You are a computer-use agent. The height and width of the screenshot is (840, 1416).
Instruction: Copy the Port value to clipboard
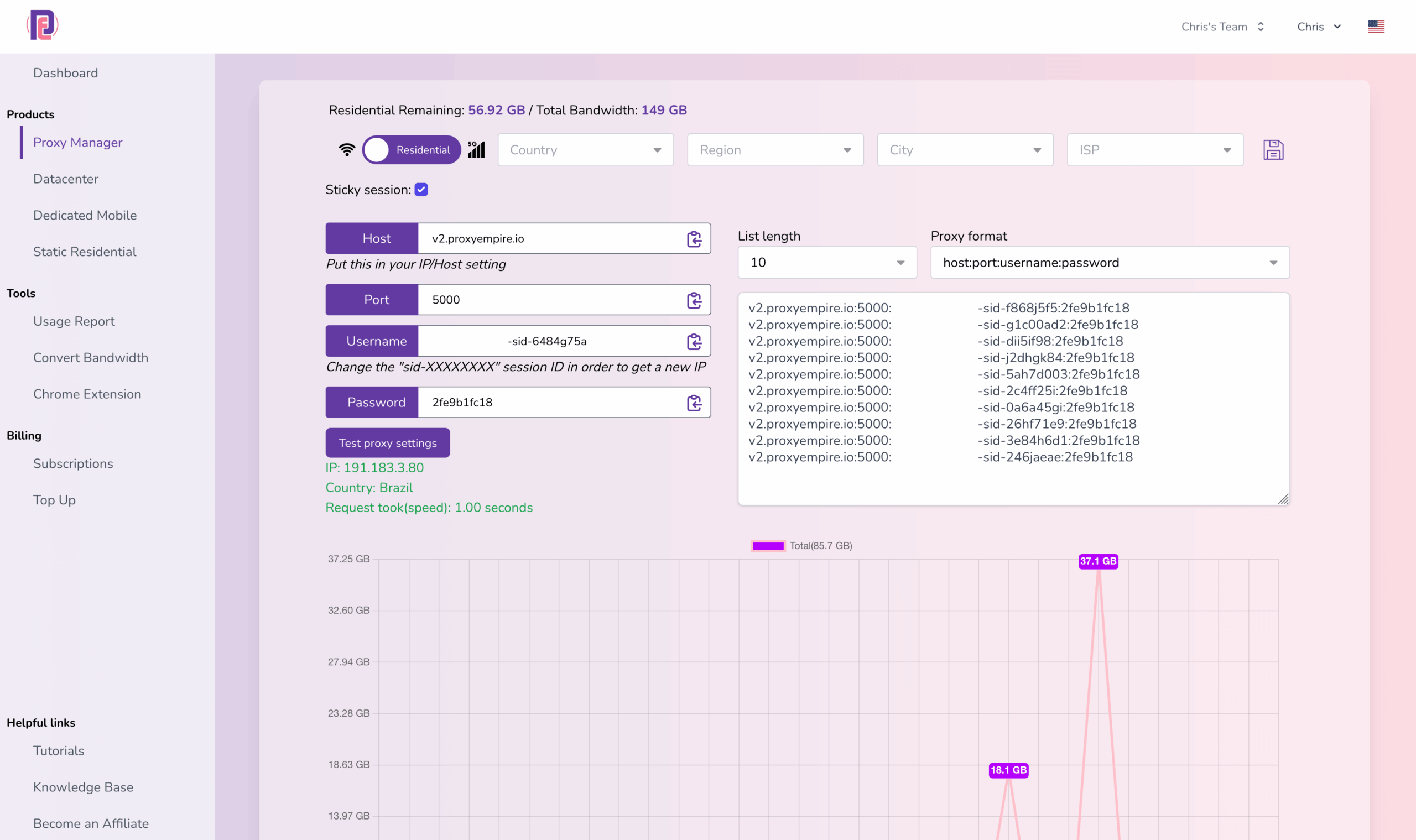[x=694, y=300]
